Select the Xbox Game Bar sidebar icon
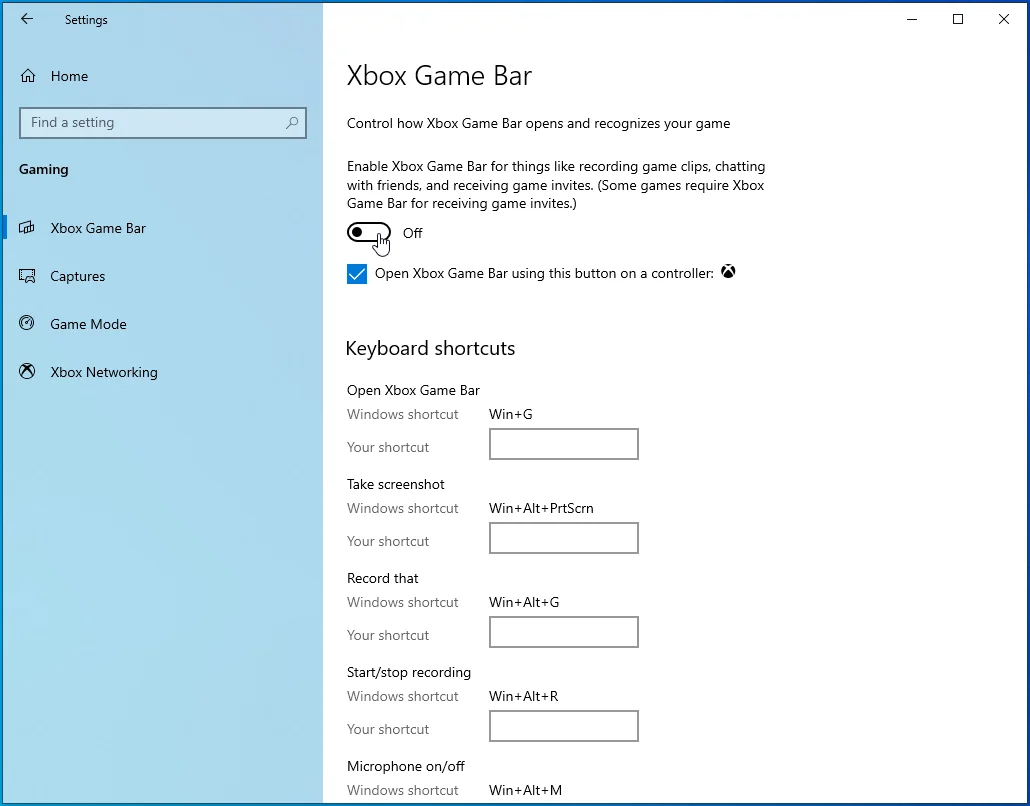 [27, 228]
